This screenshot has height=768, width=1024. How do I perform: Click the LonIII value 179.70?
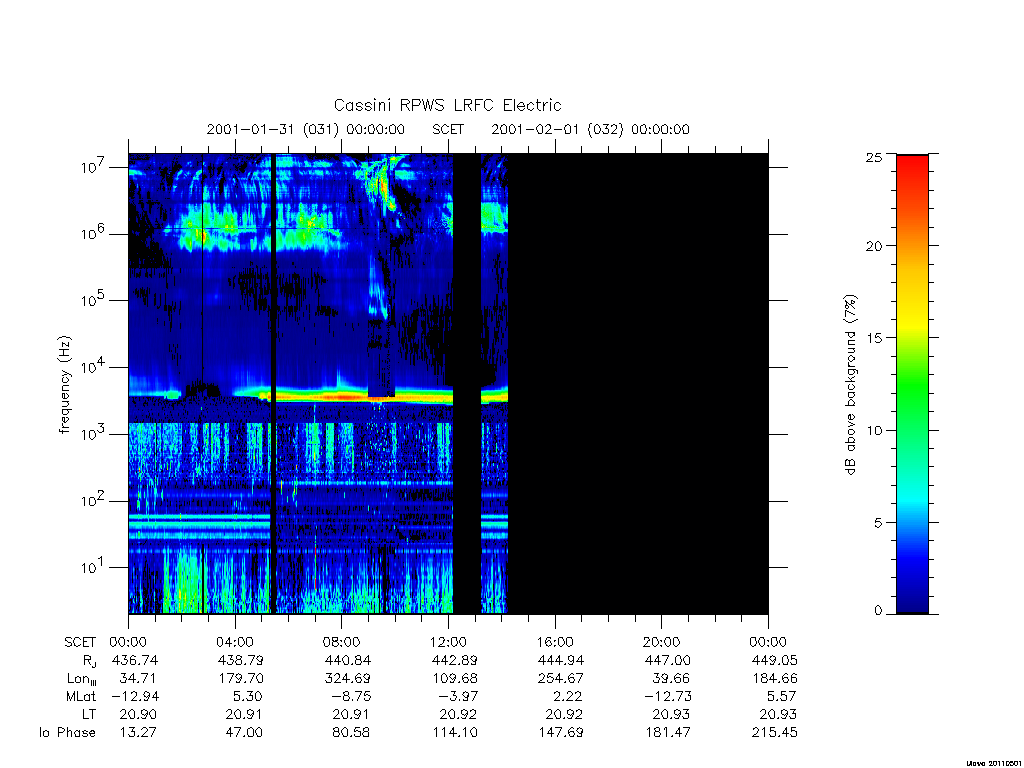tap(240, 679)
